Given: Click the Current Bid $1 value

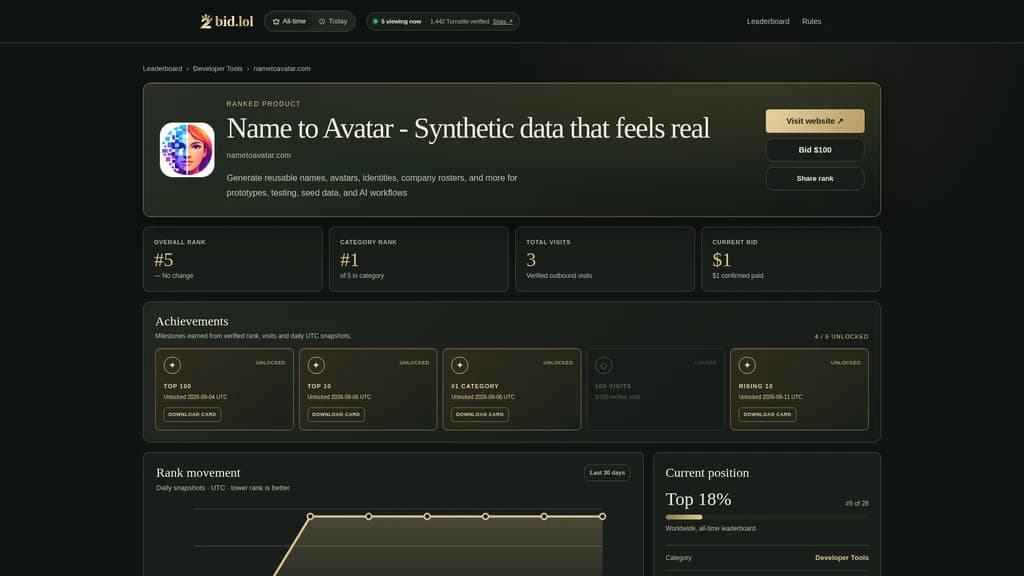Looking at the screenshot, I should coord(722,260).
